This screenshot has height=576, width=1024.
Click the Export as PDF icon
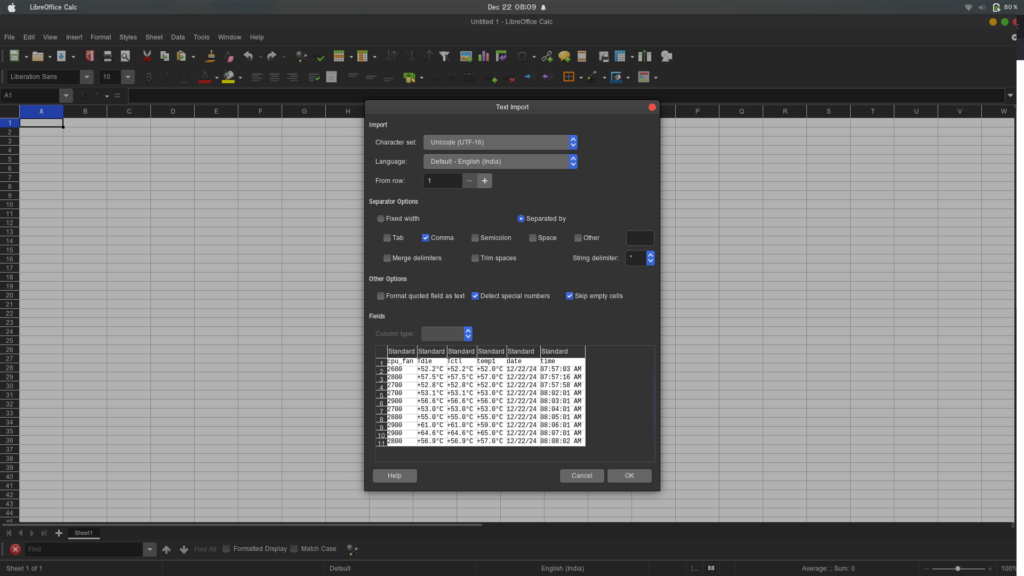[89, 56]
